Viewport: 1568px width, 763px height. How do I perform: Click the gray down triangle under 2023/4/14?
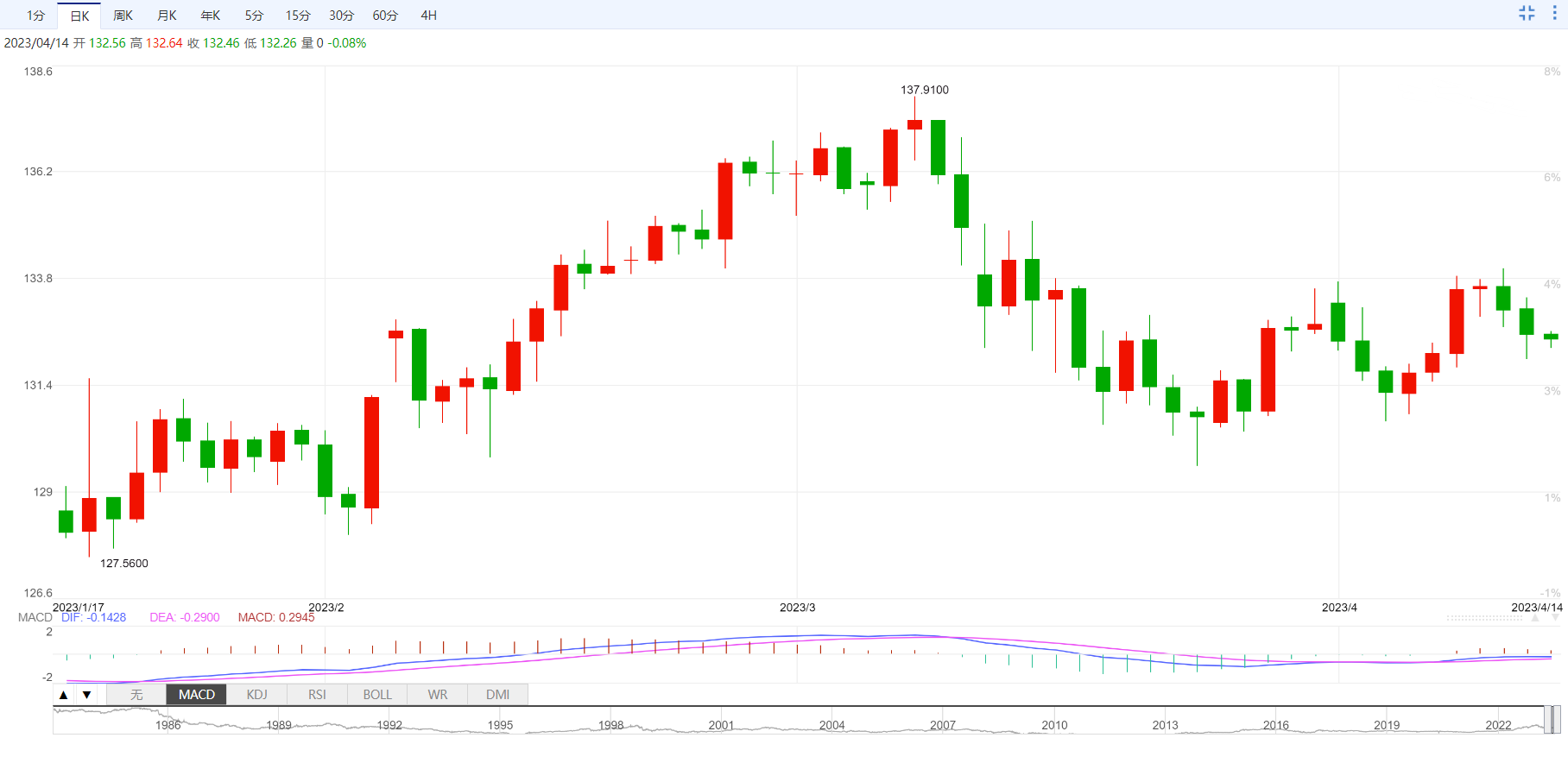[1557, 618]
